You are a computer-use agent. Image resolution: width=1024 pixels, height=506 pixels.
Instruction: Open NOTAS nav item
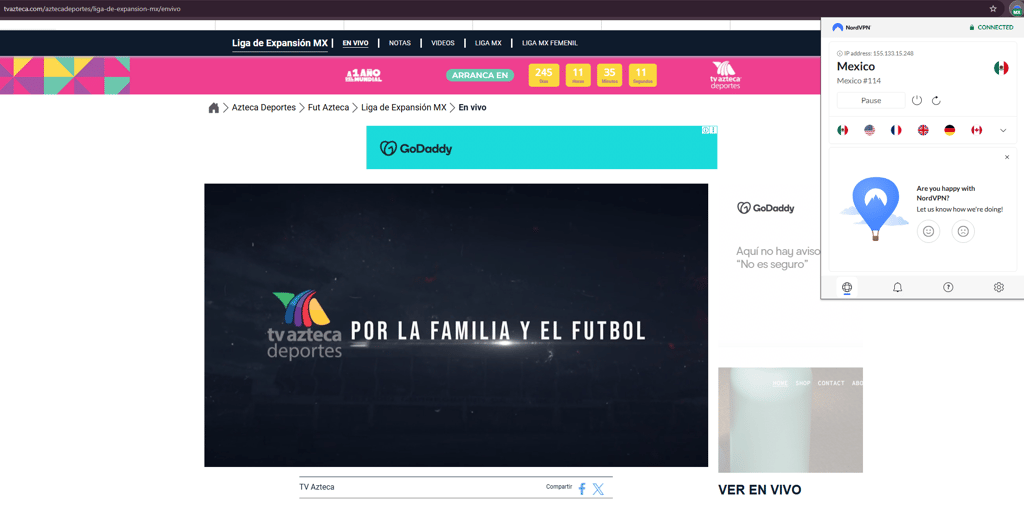pos(400,43)
